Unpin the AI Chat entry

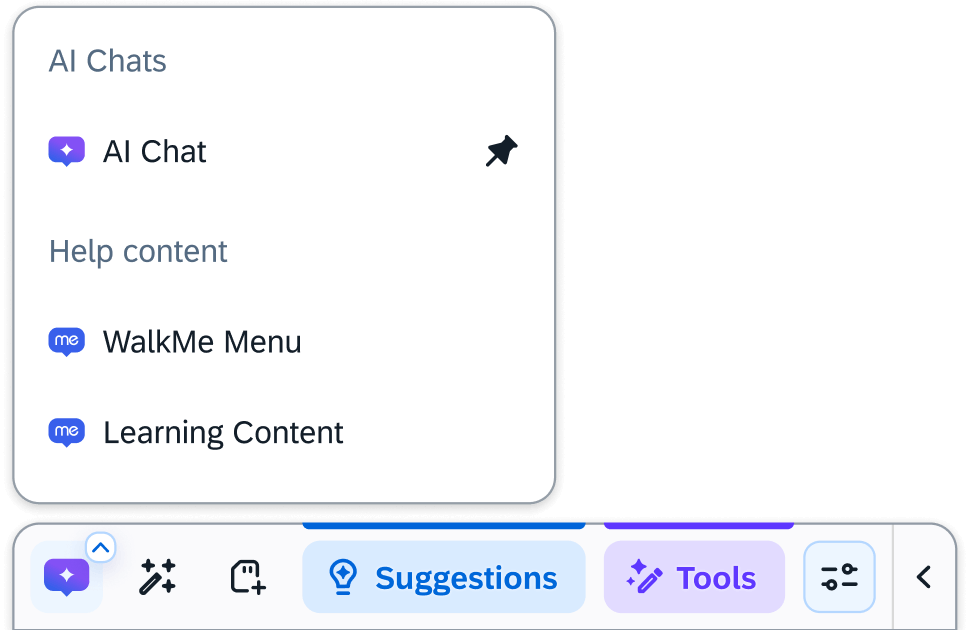500,151
